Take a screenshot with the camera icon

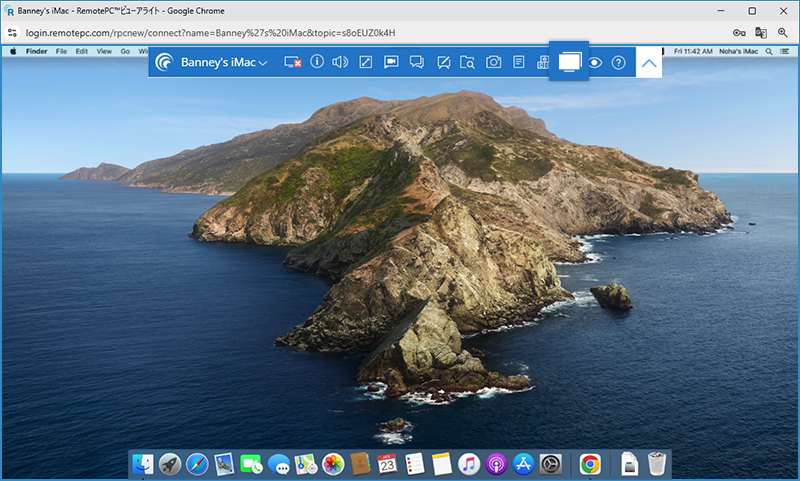(493, 62)
